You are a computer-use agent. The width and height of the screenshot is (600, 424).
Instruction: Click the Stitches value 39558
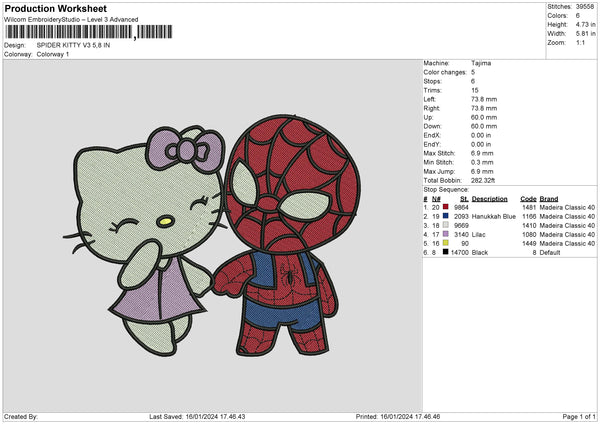585,7
